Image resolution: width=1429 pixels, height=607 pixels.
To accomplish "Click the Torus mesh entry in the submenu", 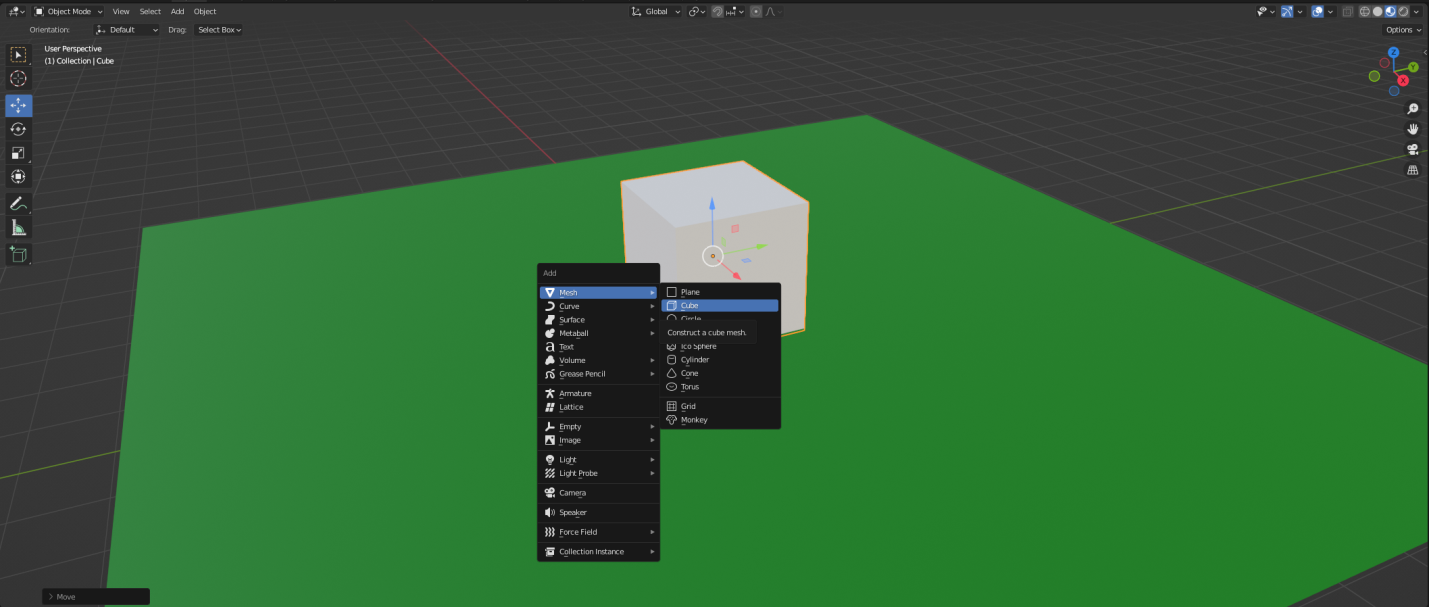I will pyautogui.click(x=721, y=387).
